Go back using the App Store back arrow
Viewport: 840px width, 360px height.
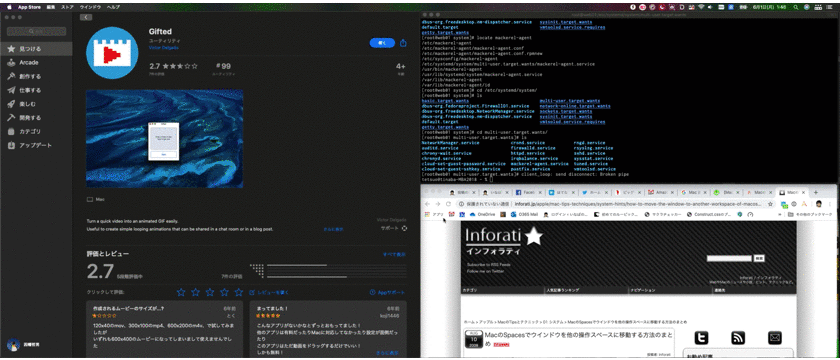[86, 17]
